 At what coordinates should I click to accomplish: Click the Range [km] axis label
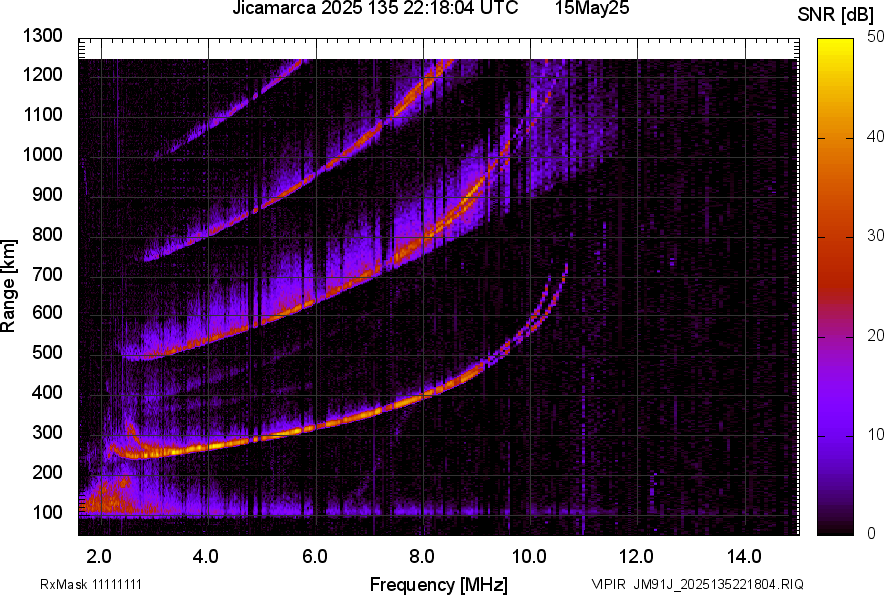tap(9, 286)
